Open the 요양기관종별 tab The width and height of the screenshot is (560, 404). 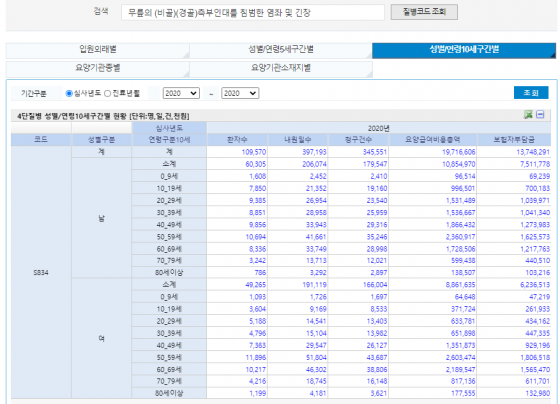[x=98, y=69]
